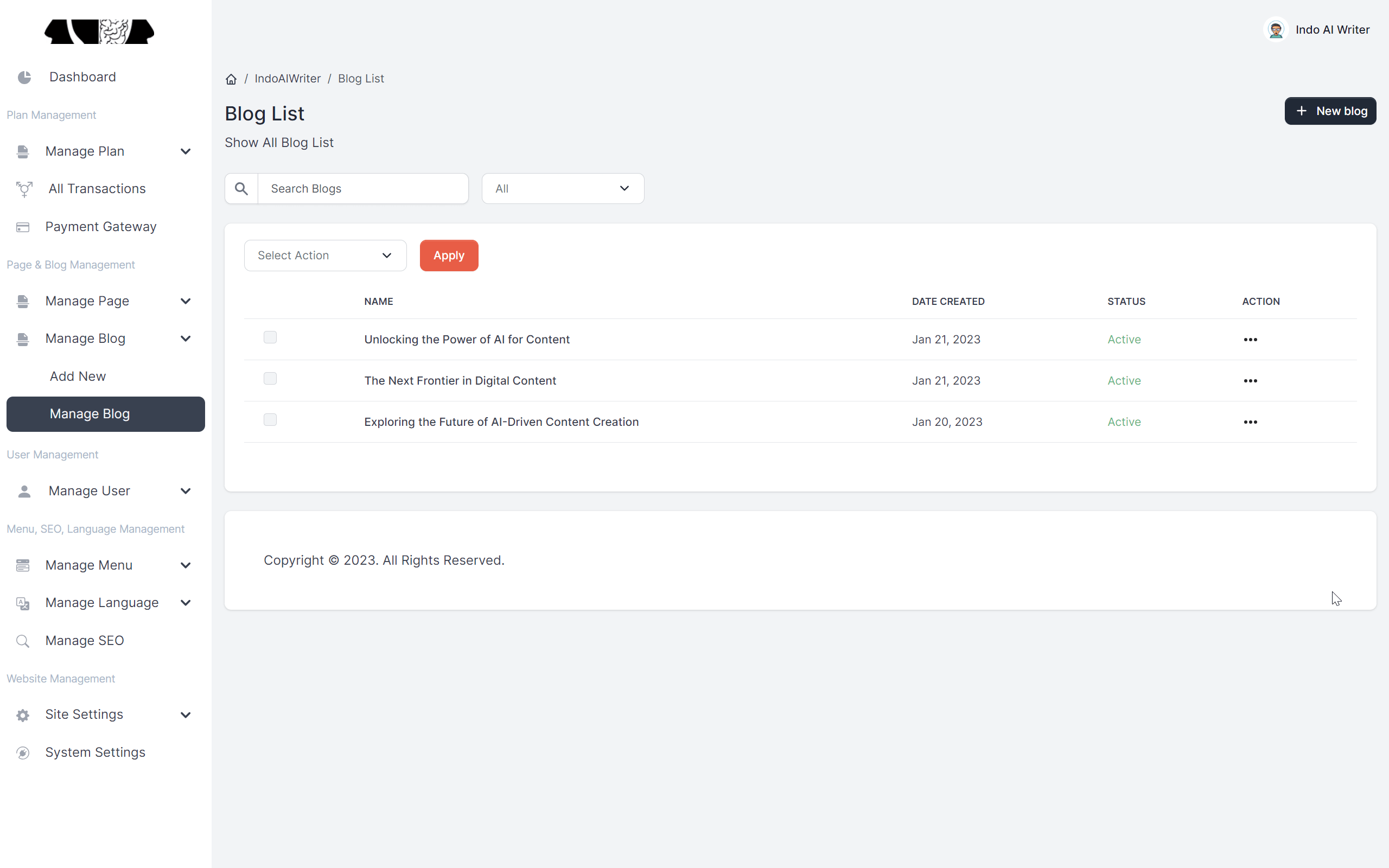Click the Site Settings gear icon
This screenshot has width=1389, height=868.
pos(22,714)
